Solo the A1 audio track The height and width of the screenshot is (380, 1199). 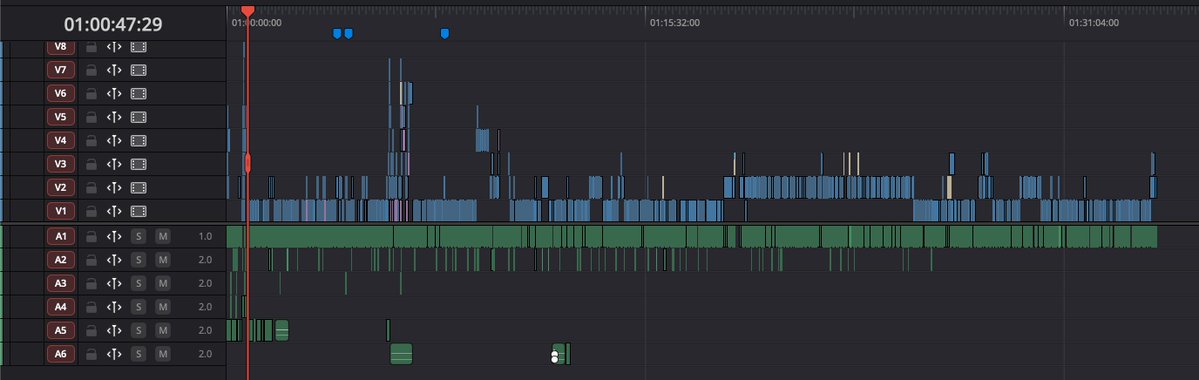pyautogui.click(x=138, y=237)
